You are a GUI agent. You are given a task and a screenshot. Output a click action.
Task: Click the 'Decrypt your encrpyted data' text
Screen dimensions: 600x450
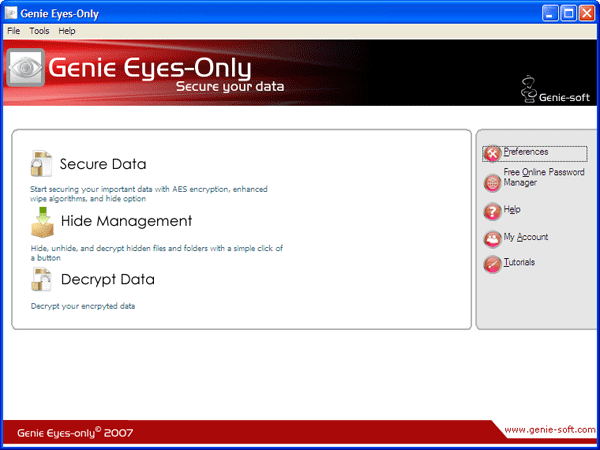(83, 306)
